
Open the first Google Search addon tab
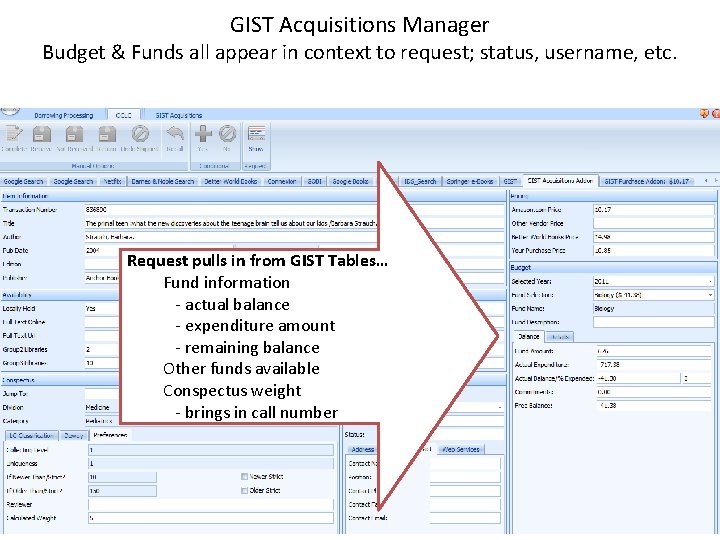[x=23, y=181]
